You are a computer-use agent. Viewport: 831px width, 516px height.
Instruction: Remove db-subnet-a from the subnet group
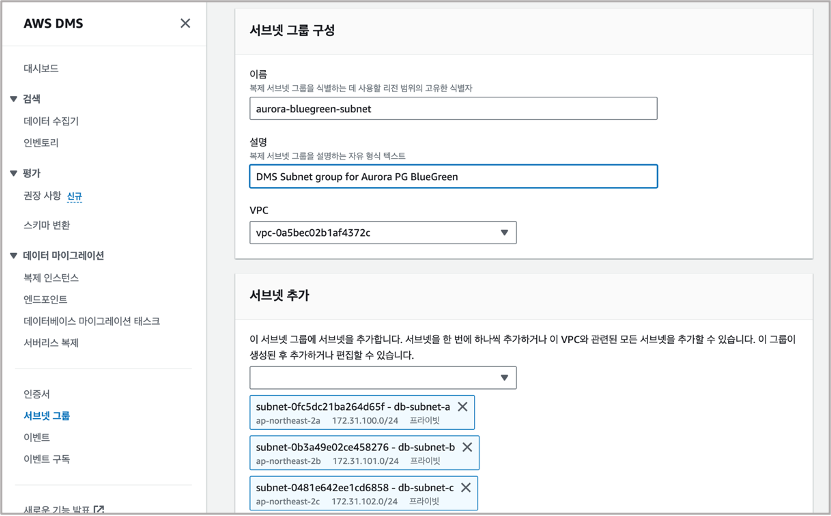463,406
